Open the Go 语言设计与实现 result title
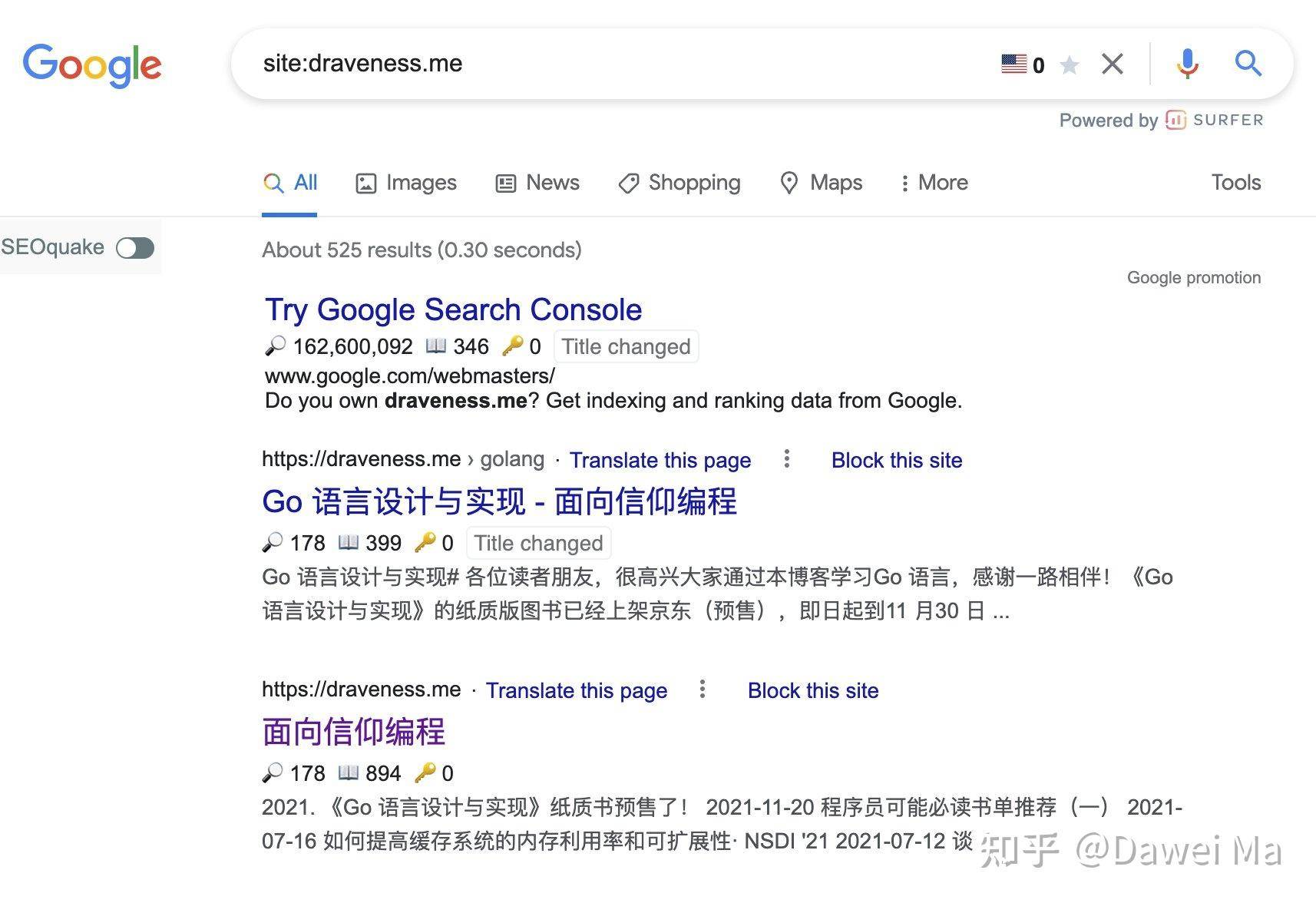This screenshot has width=1316, height=903. pyautogui.click(x=499, y=501)
